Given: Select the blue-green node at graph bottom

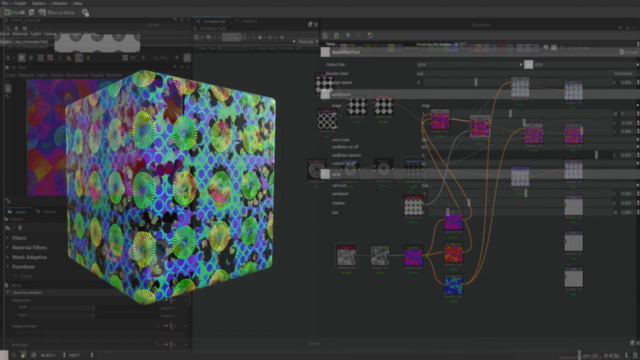Looking at the screenshot, I should [453, 284].
